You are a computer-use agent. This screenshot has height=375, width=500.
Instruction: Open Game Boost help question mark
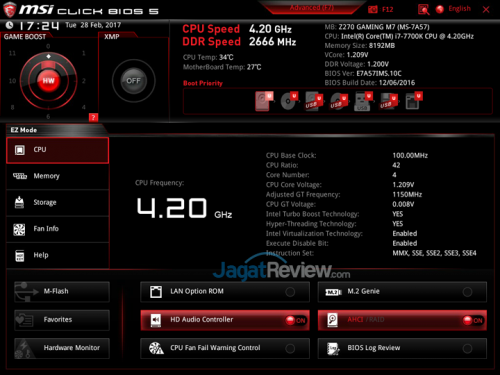pos(93,117)
